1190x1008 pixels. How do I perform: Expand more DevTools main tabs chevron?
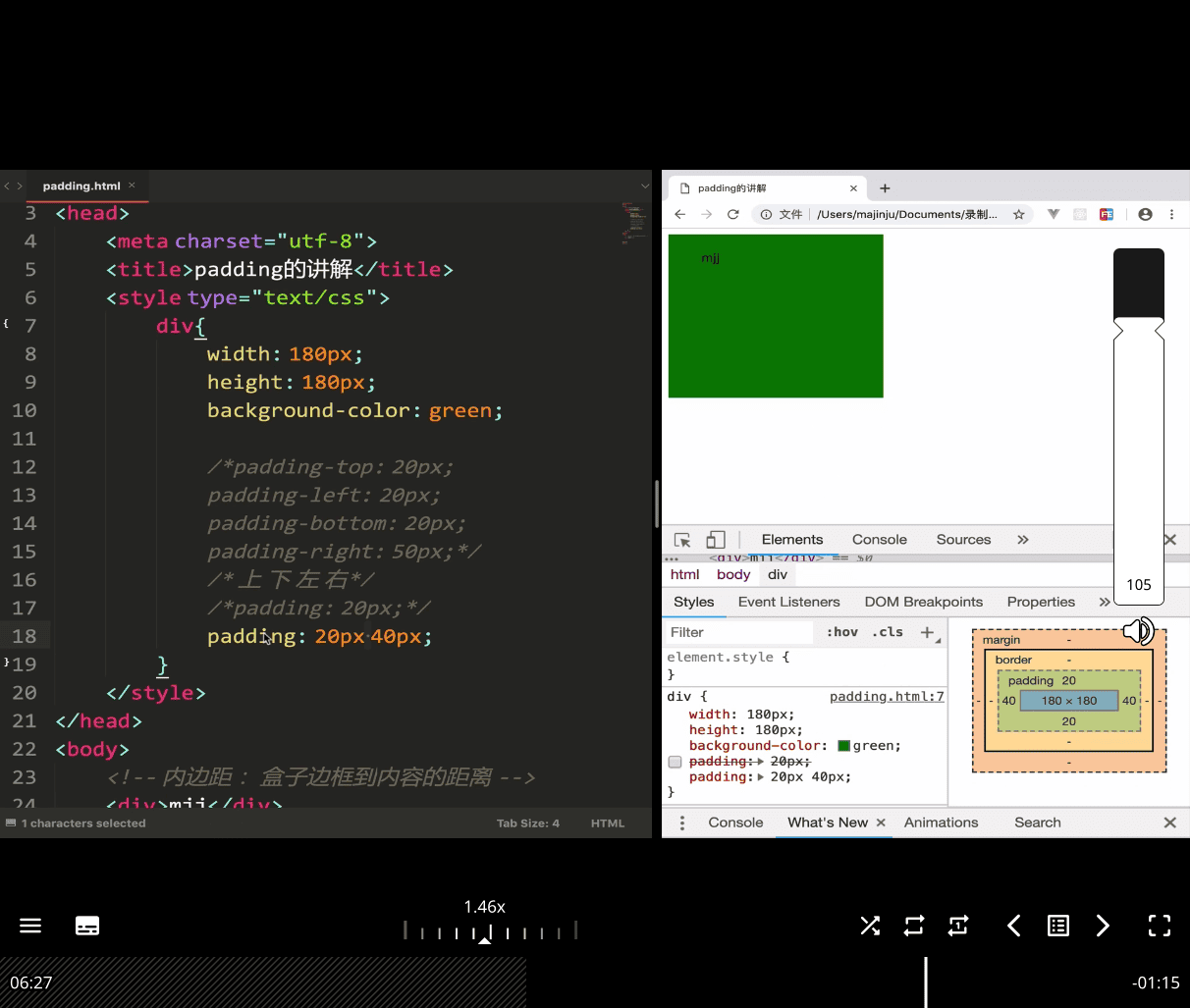(1023, 540)
